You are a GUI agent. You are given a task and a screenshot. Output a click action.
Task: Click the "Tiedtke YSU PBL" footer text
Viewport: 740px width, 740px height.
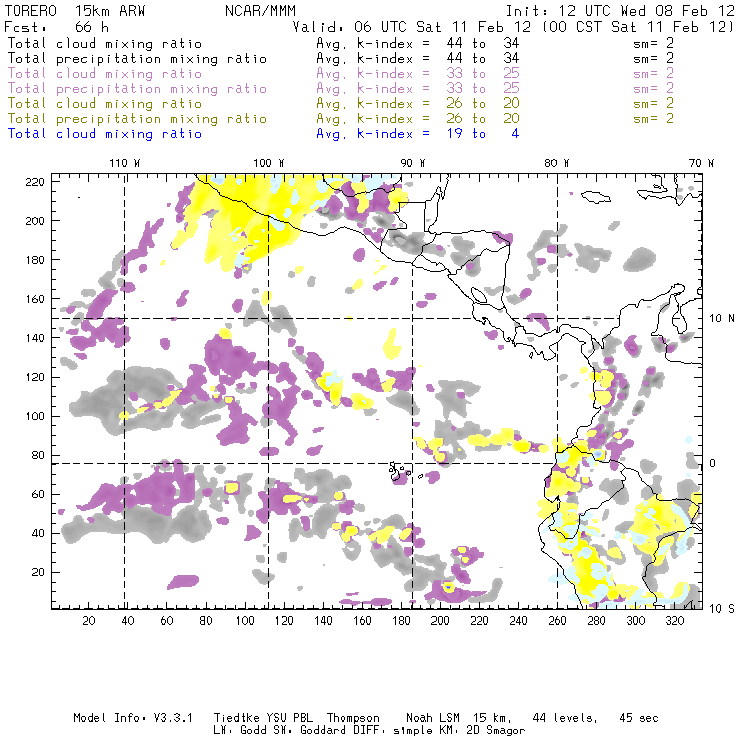(x=263, y=718)
